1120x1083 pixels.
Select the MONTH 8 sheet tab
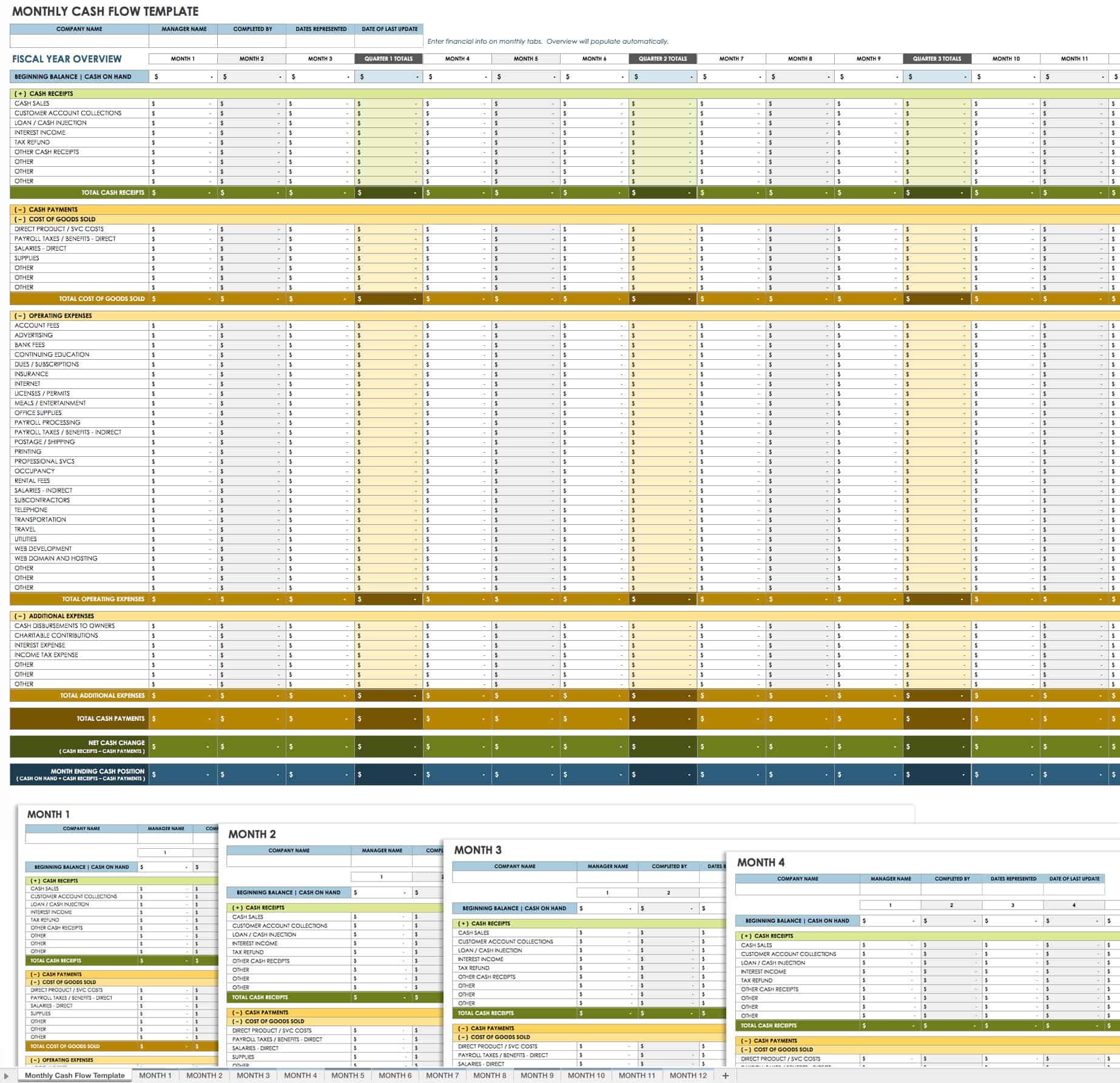coord(490,1075)
